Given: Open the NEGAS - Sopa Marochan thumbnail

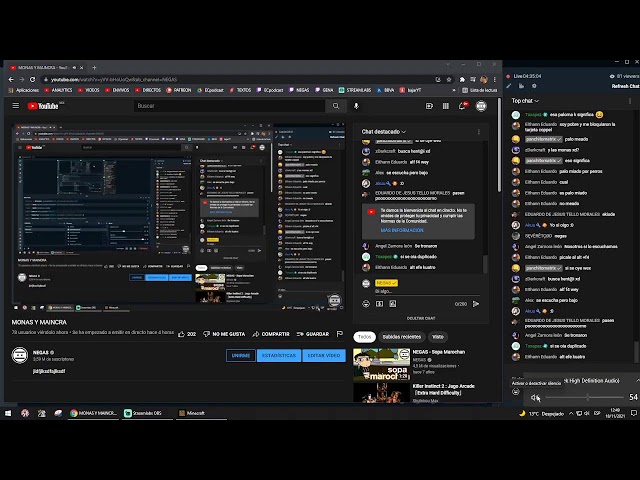Looking at the screenshot, I should pyautogui.click(x=382, y=364).
